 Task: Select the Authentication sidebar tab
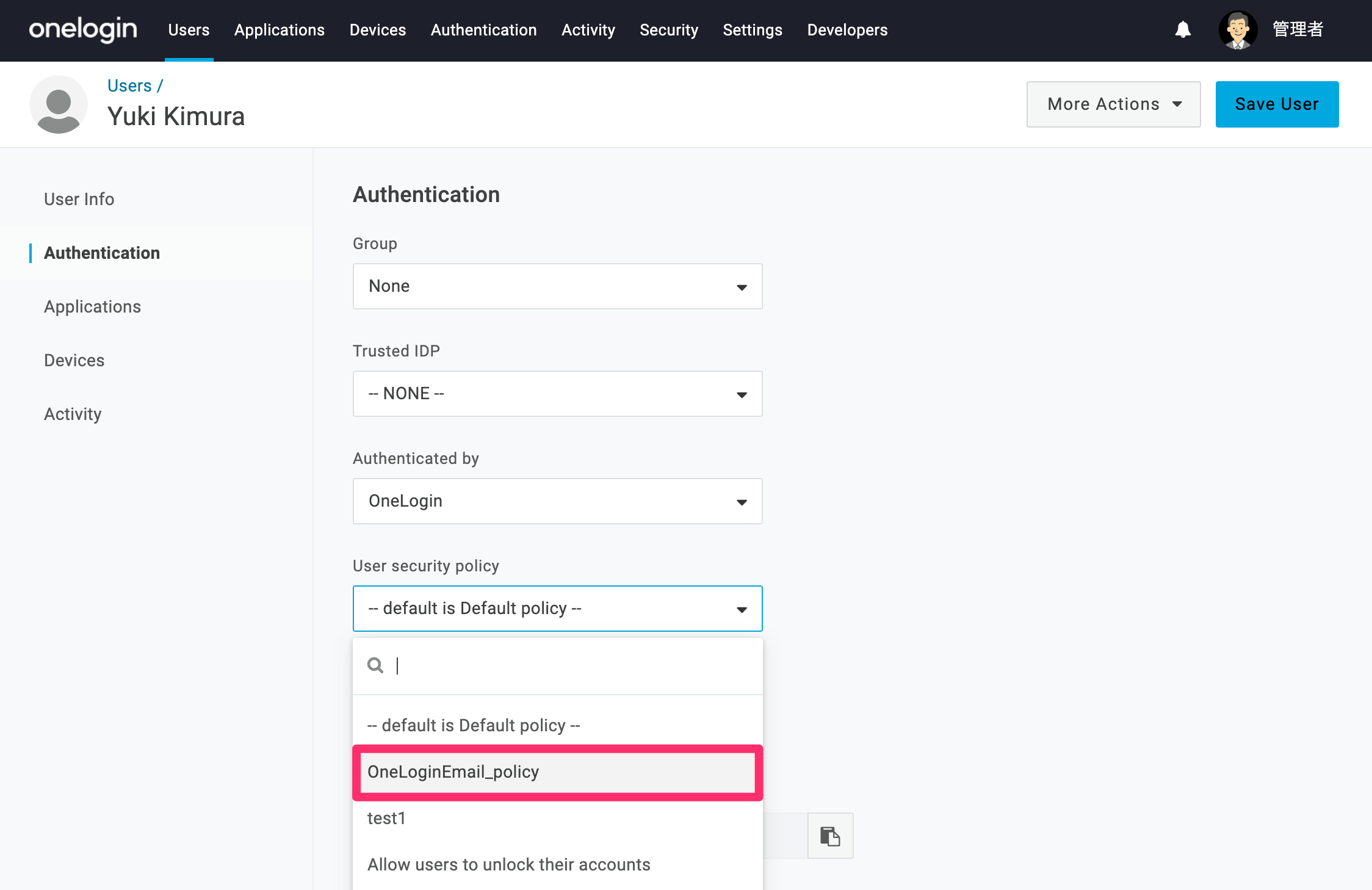102,253
